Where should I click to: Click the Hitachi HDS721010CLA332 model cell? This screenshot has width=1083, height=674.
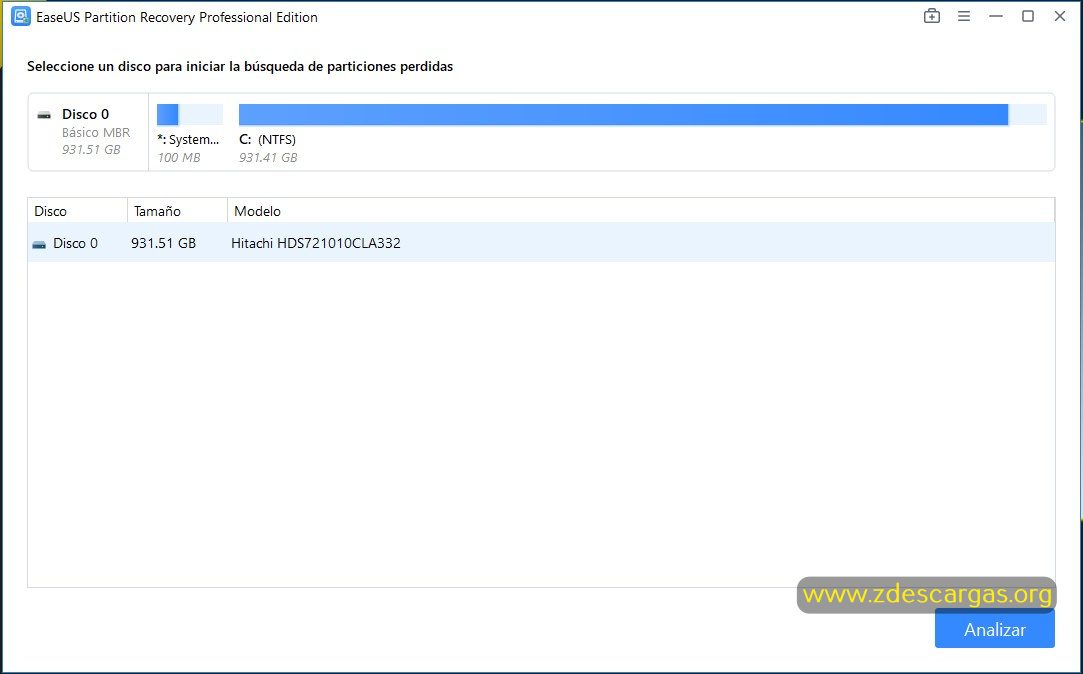pos(316,243)
